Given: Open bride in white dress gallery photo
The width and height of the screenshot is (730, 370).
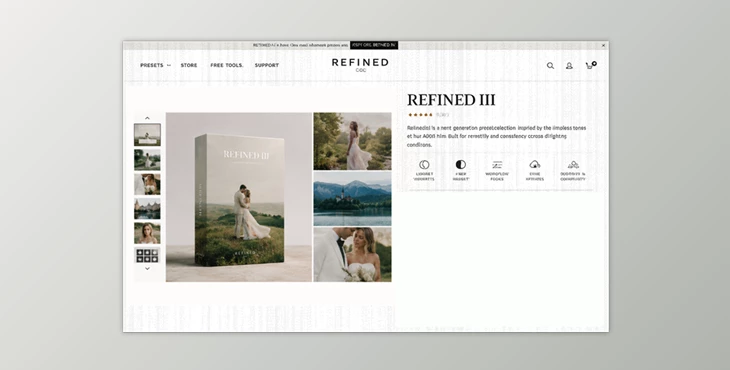Looking at the screenshot, I should (352, 141).
